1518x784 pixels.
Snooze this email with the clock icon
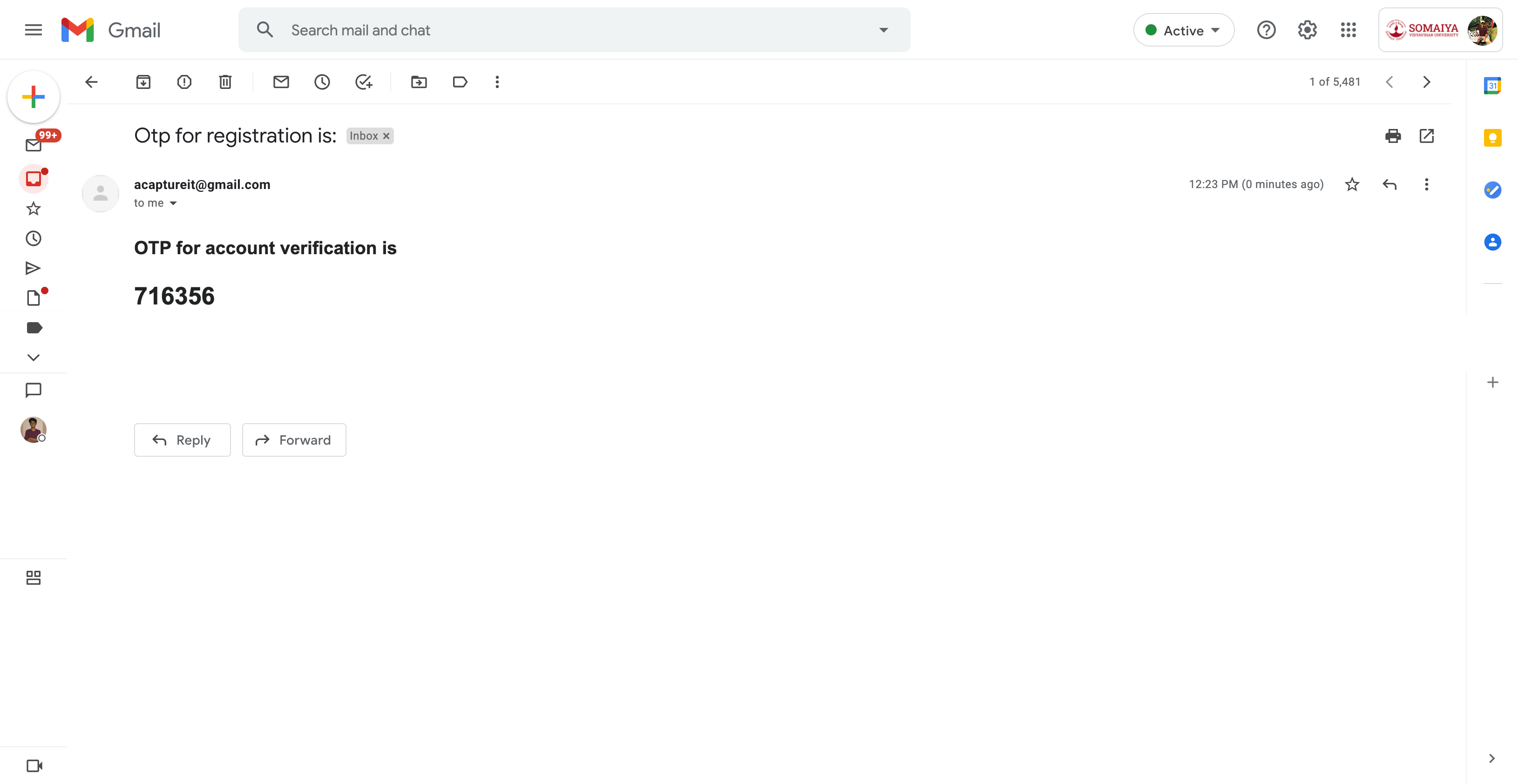click(322, 82)
